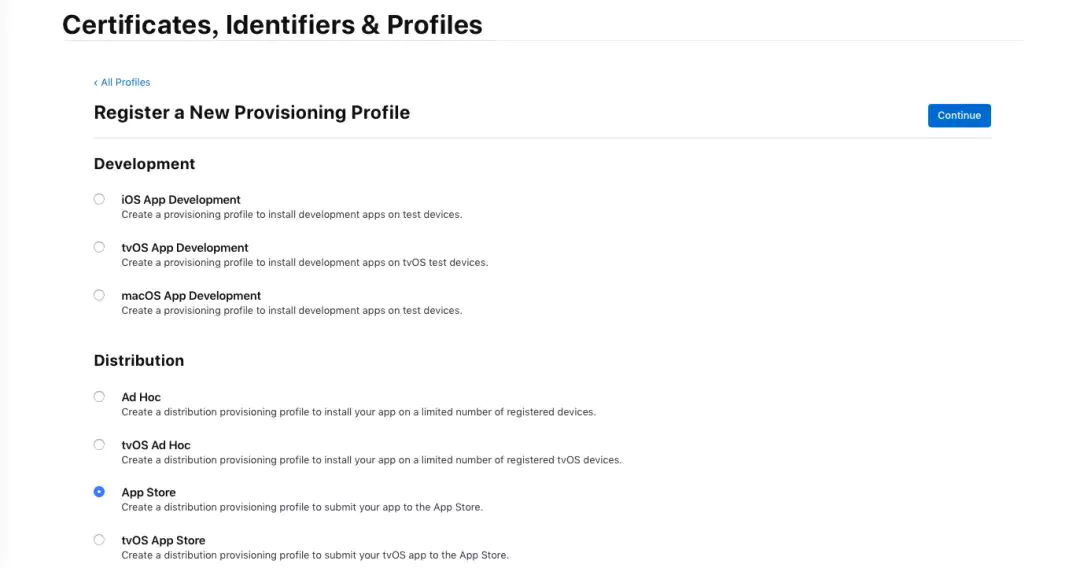Choose the tvOS App Store radio button
1080x568 pixels.
point(99,540)
